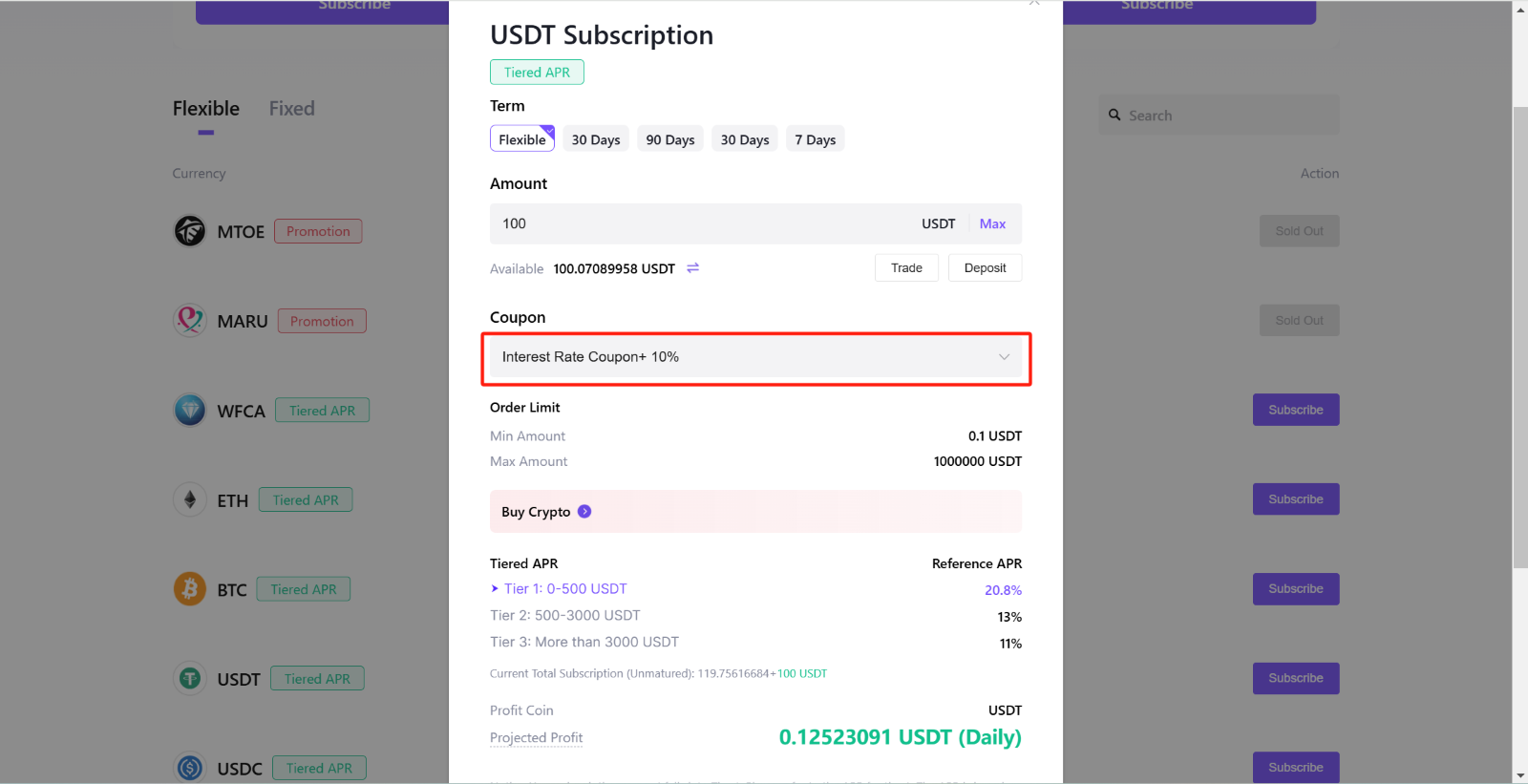
Task: Click the Buy Crypto arrow icon
Action: click(584, 512)
